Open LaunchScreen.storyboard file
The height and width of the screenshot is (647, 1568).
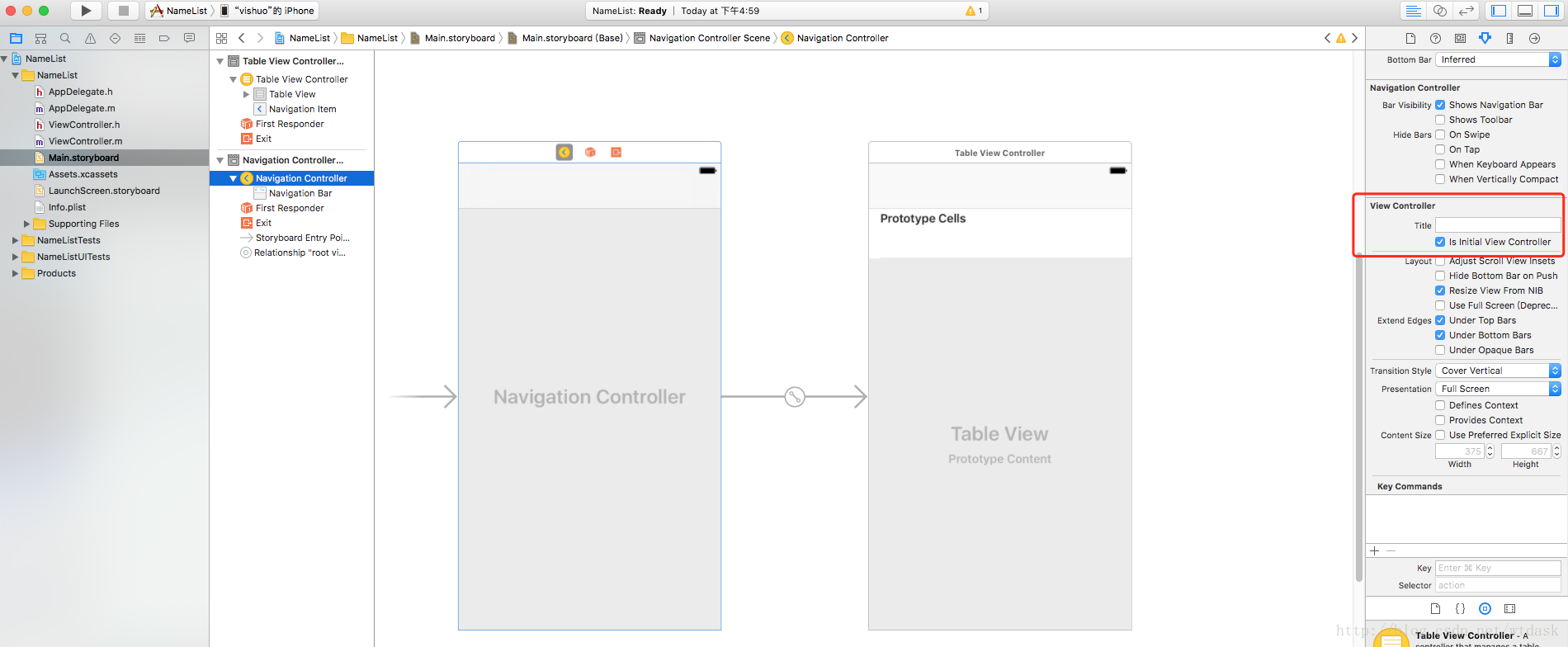[104, 191]
